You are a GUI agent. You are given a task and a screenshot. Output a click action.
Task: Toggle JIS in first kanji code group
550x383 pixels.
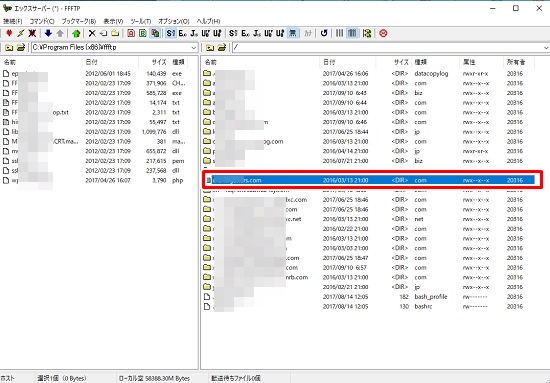coord(194,33)
